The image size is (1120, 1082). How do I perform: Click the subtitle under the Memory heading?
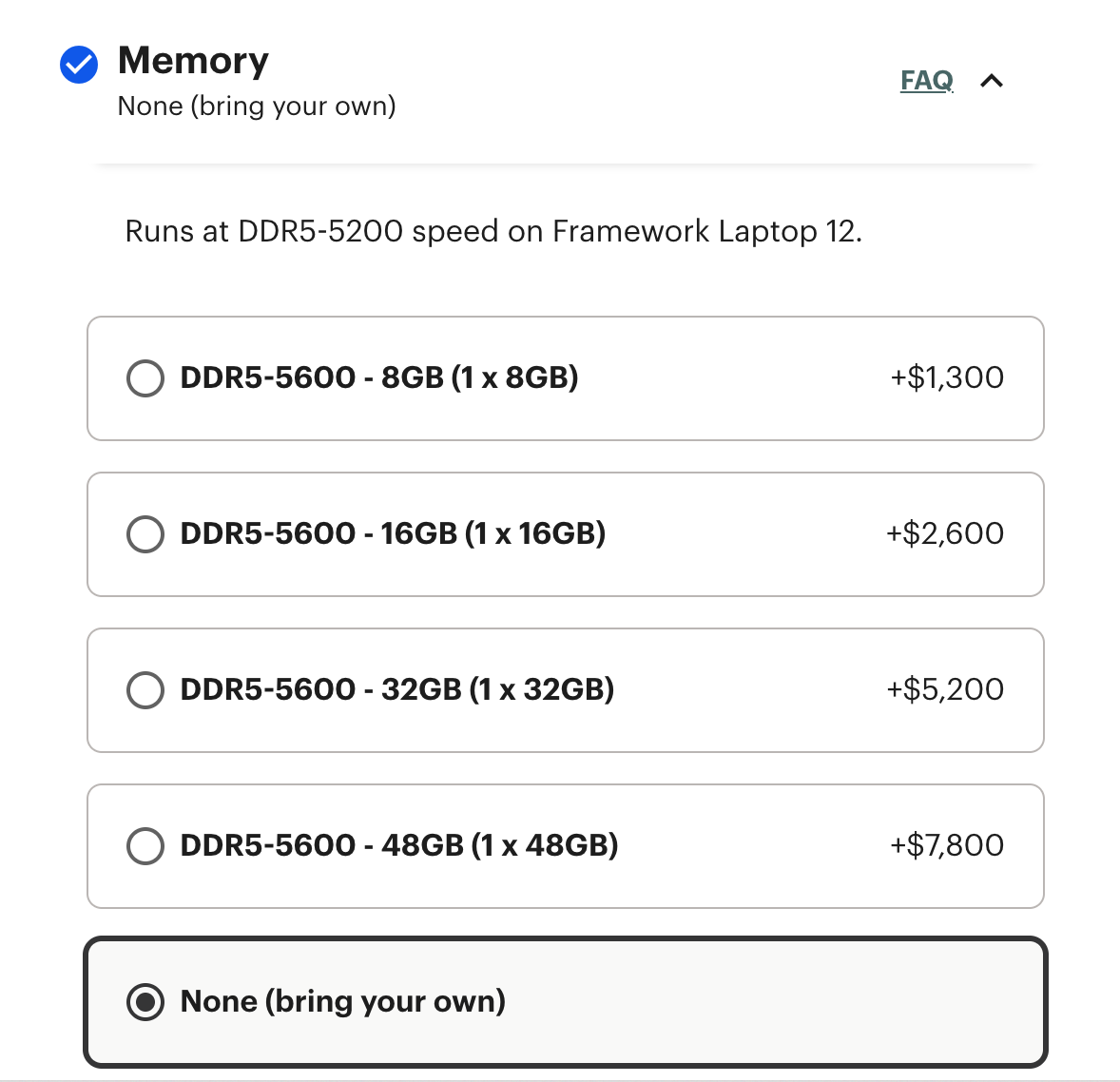point(257,106)
